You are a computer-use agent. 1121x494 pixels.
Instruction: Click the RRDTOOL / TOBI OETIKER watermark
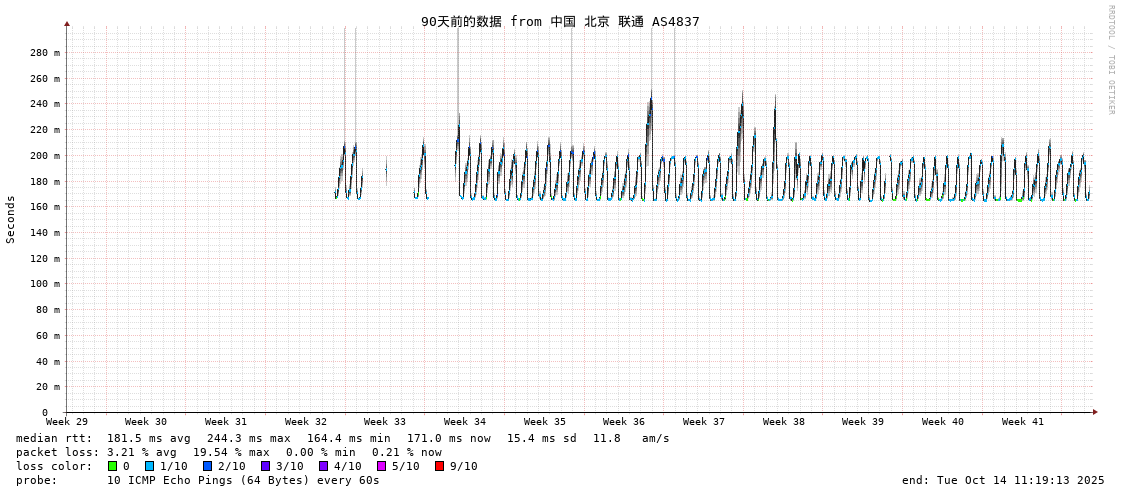tap(1111, 60)
